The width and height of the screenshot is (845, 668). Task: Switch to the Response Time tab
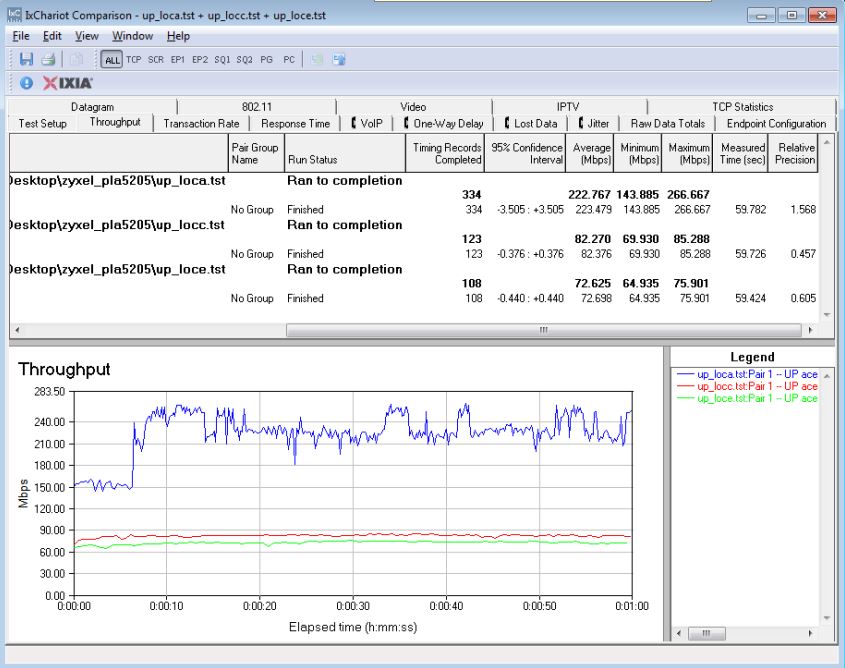click(x=295, y=123)
